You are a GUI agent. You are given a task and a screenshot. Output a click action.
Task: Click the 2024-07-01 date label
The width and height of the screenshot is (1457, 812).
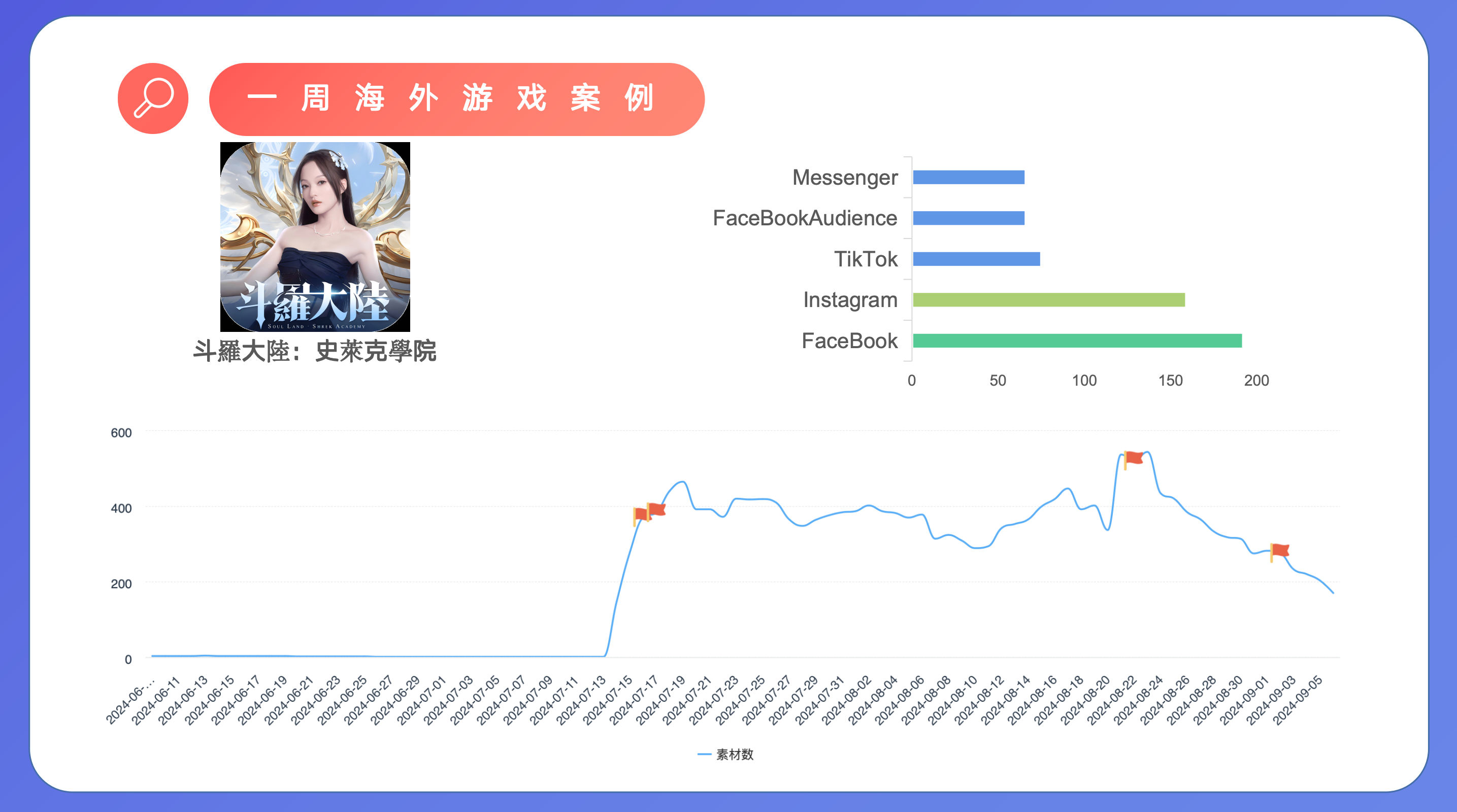point(421,701)
